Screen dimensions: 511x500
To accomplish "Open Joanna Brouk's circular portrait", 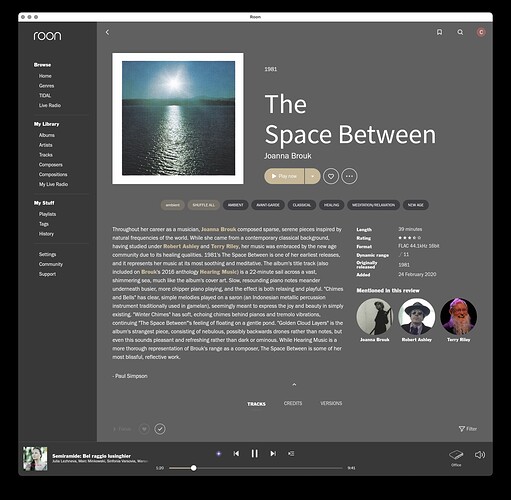I will pyautogui.click(x=375, y=316).
